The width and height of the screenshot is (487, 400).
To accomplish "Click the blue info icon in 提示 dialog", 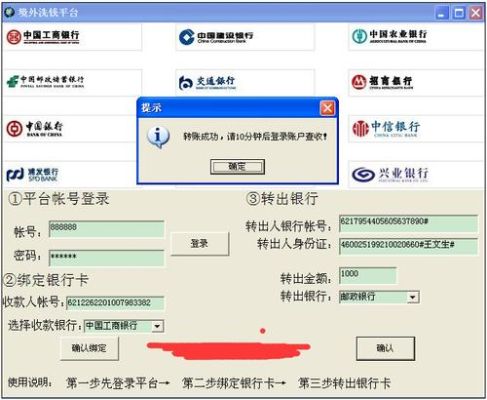I will [158, 137].
